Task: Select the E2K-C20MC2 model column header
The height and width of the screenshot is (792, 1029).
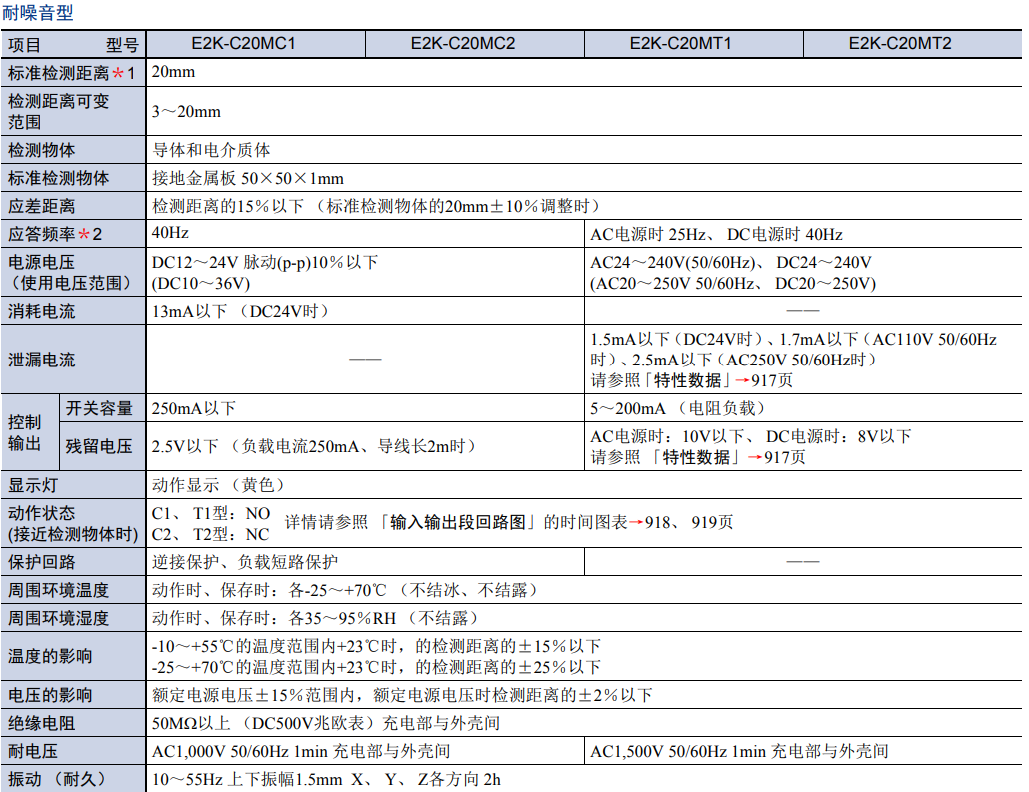Action: tap(463, 43)
